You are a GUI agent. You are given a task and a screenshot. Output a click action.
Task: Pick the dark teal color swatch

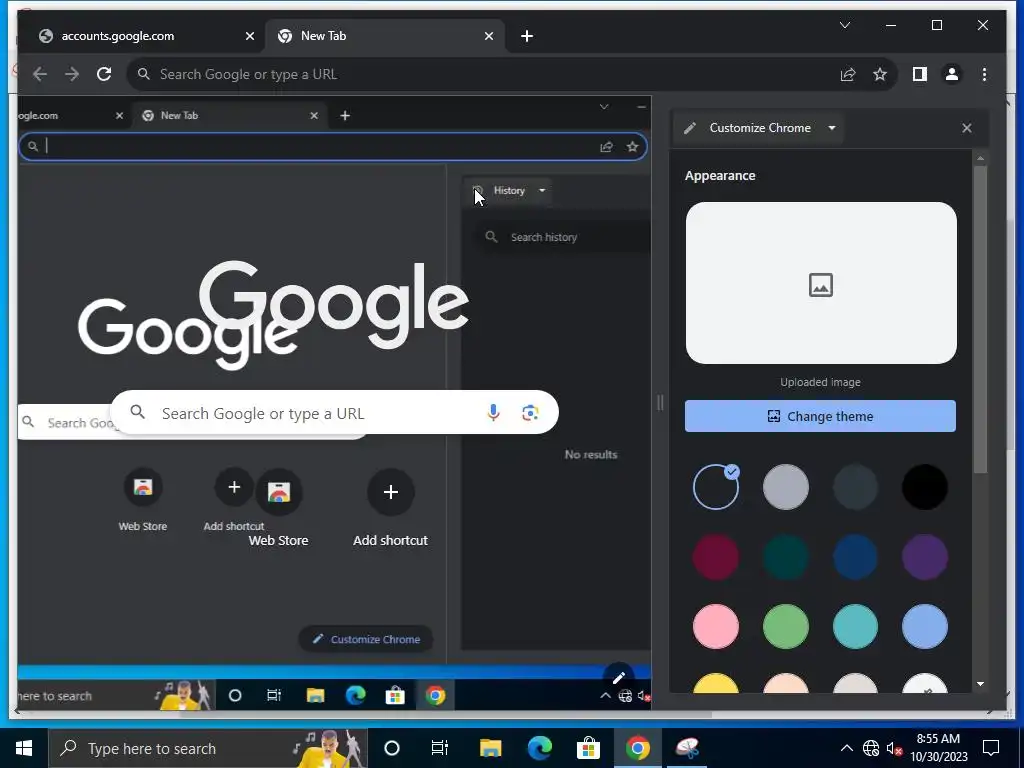click(x=786, y=557)
